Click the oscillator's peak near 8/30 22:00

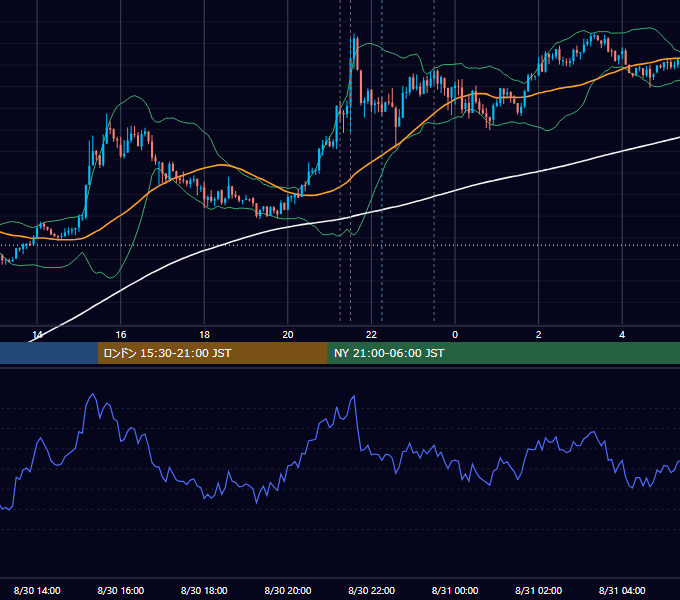[354, 396]
